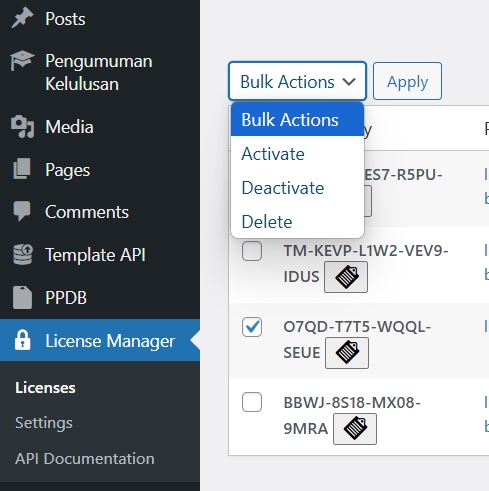
Task: Choose Delete from the bulk actions list
Action: point(297,222)
